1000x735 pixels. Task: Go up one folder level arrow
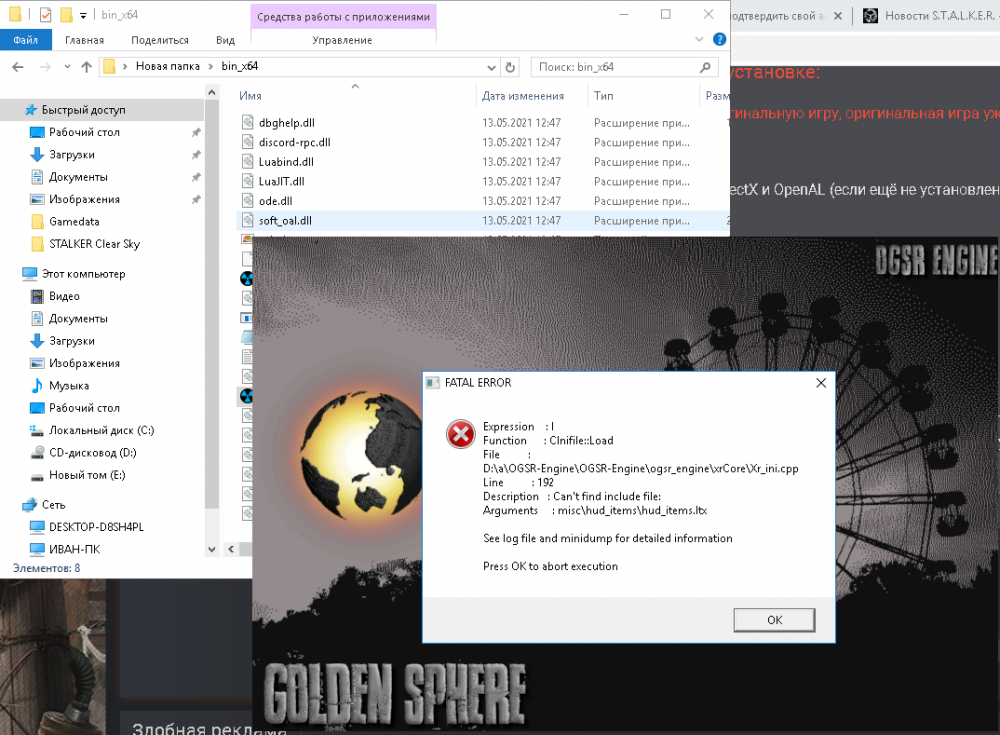click(x=87, y=67)
